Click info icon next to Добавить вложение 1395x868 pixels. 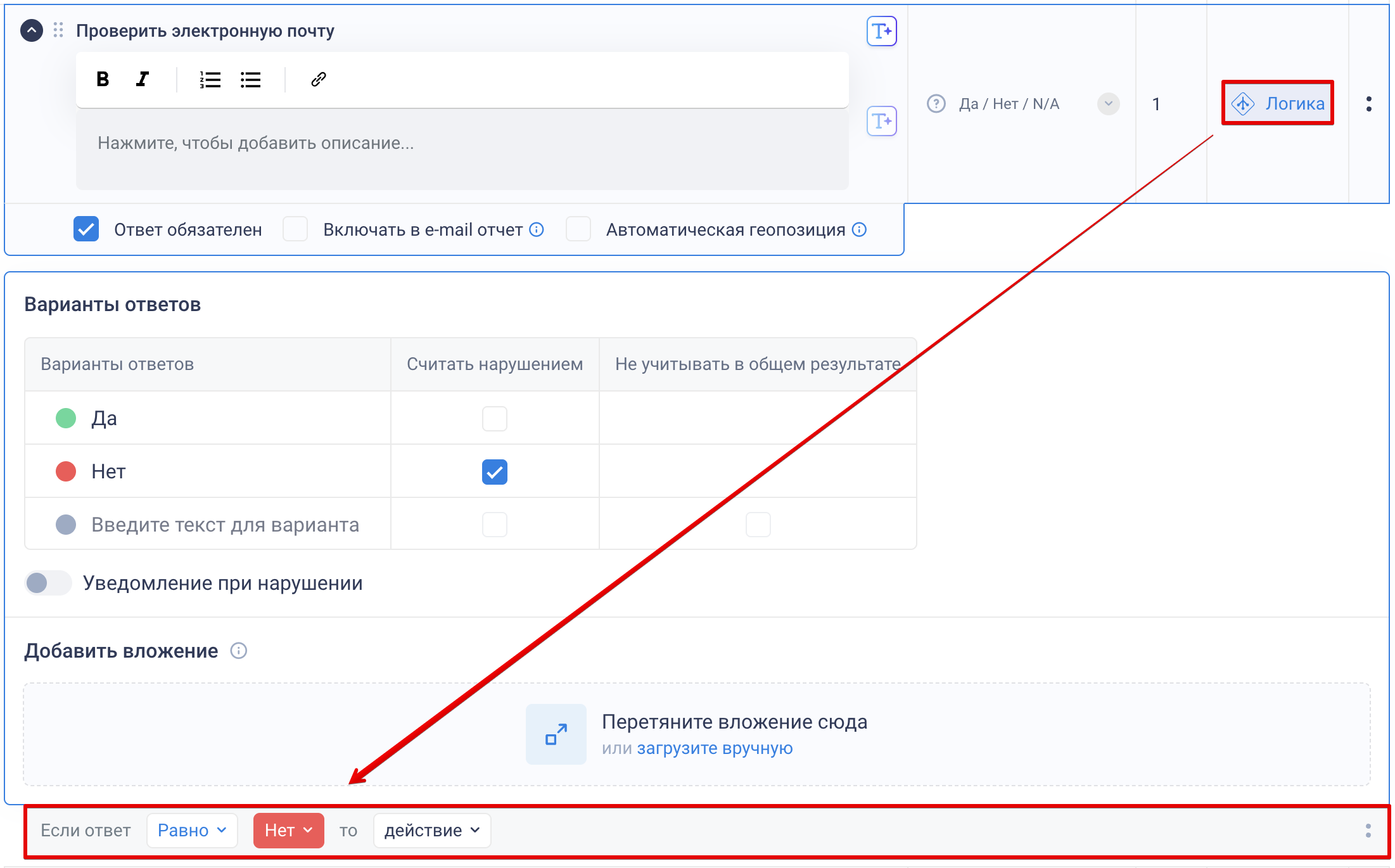pos(238,651)
